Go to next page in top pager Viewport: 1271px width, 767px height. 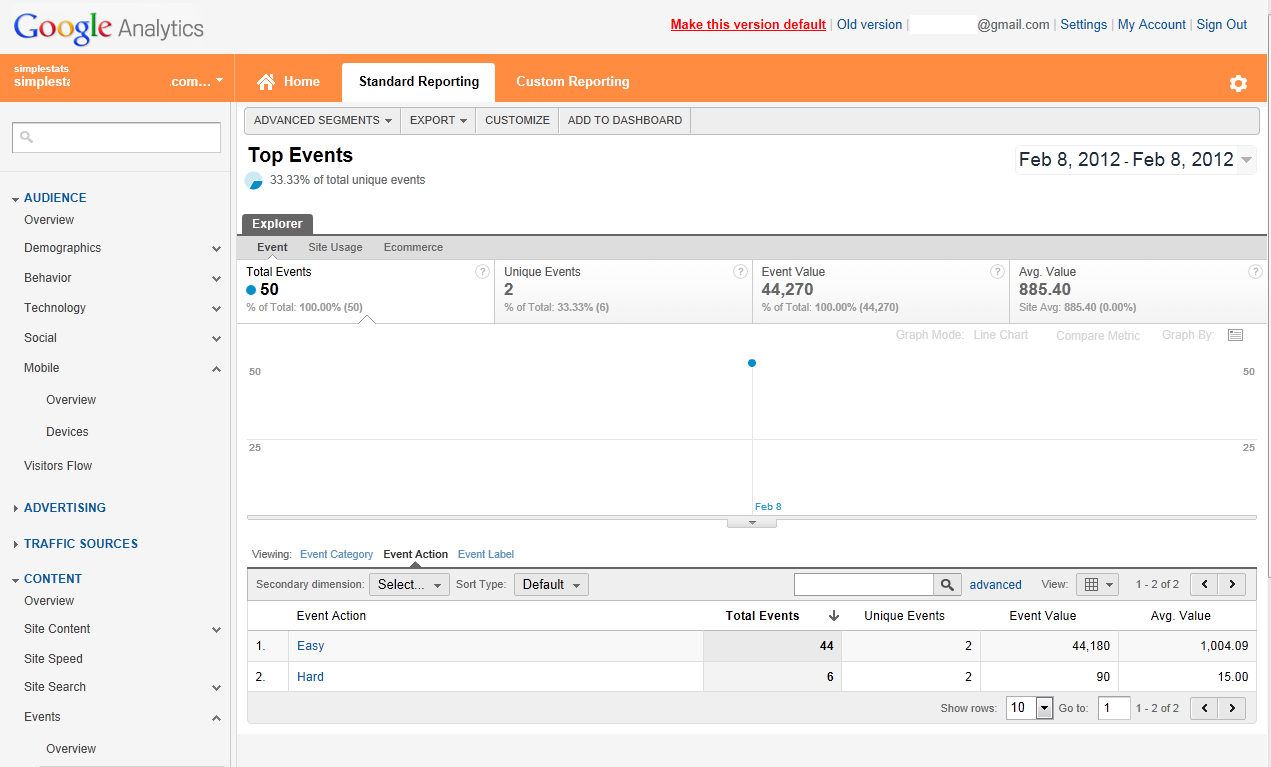pyautogui.click(x=1232, y=584)
